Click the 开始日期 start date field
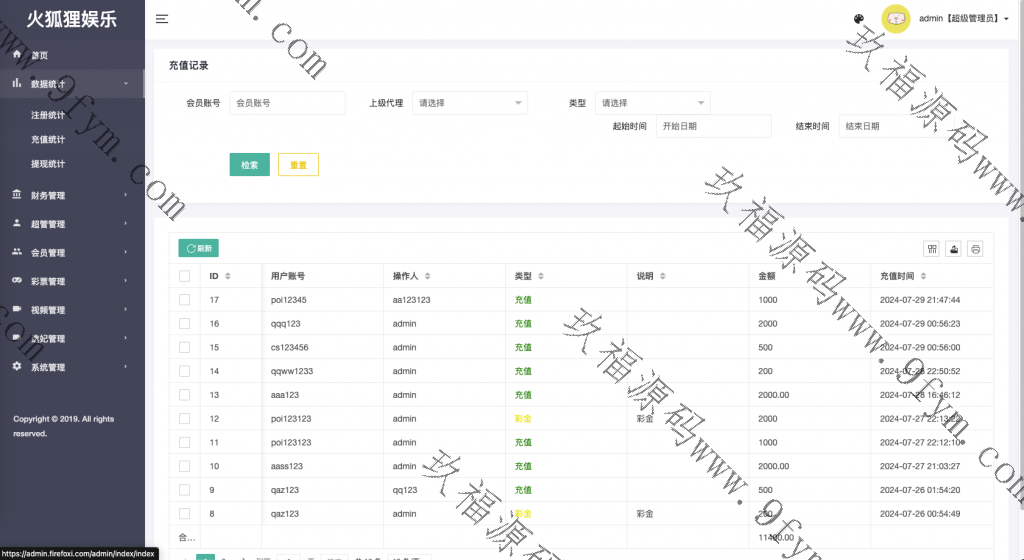Screen dimensions: 1024x560 tap(713, 126)
